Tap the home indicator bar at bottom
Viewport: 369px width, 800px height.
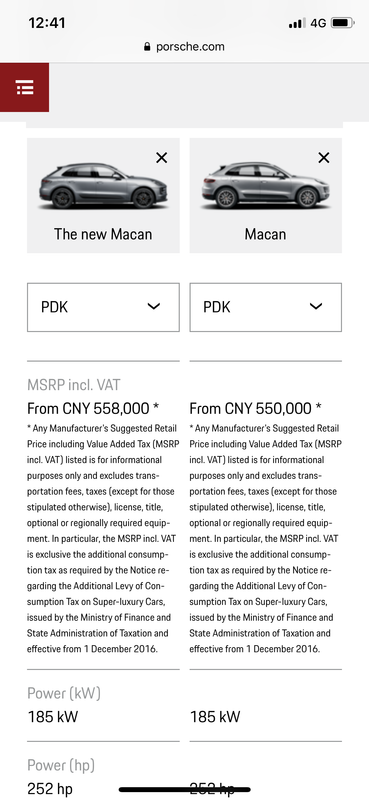coord(184,789)
